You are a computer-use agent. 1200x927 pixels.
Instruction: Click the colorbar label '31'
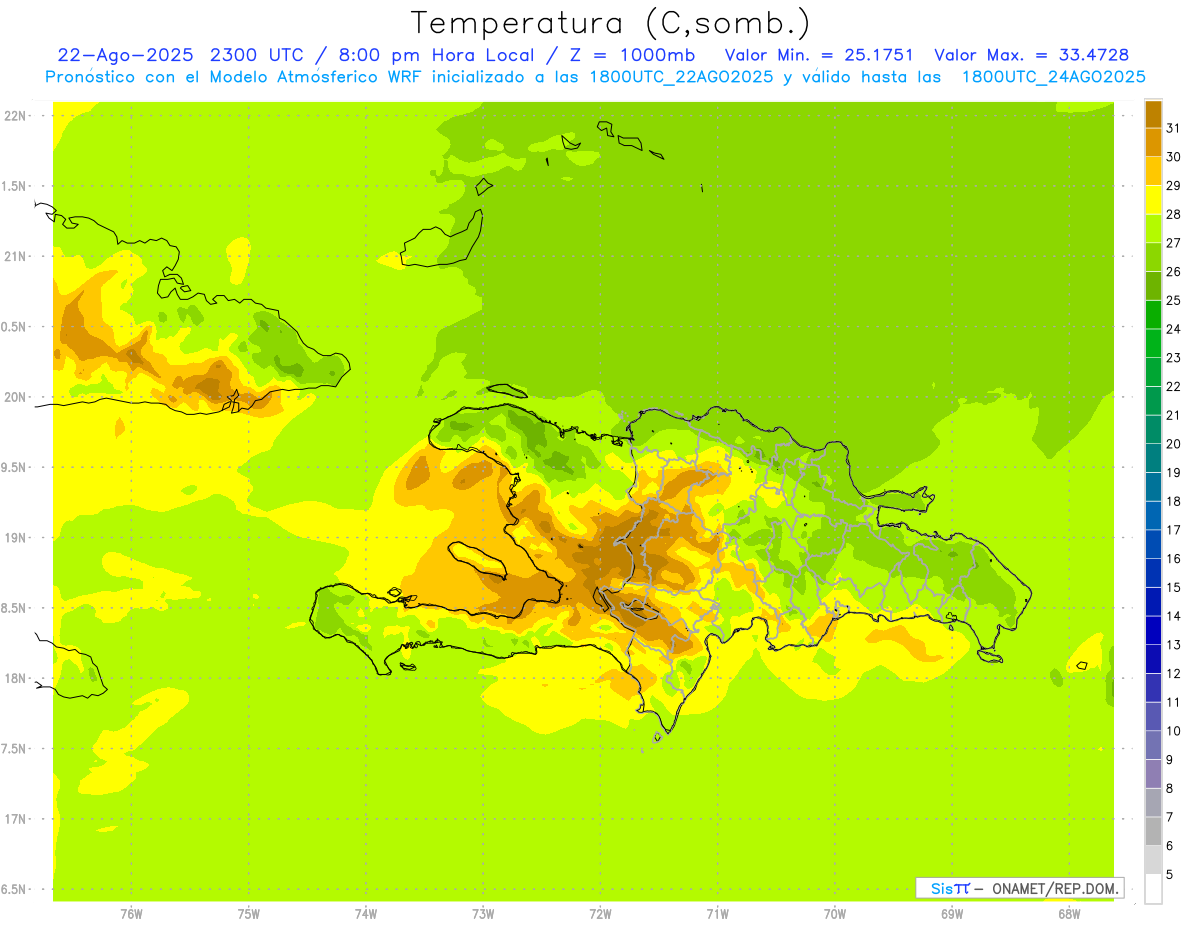click(x=1173, y=128)
